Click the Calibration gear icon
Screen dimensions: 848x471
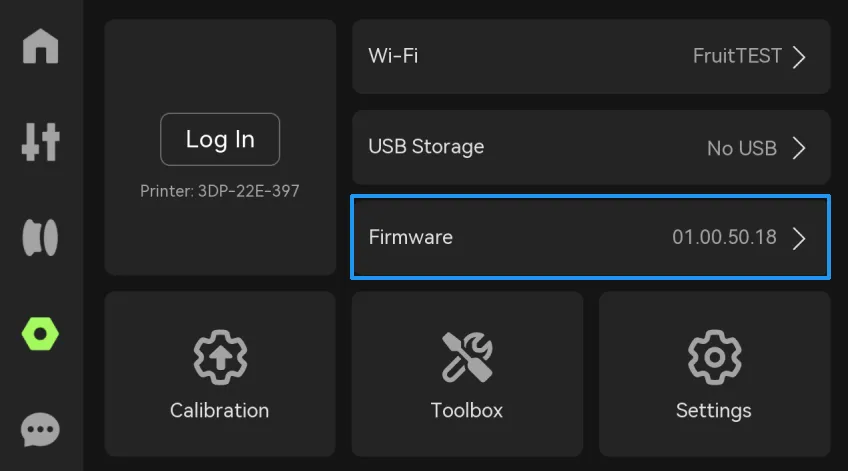(220, 357)
